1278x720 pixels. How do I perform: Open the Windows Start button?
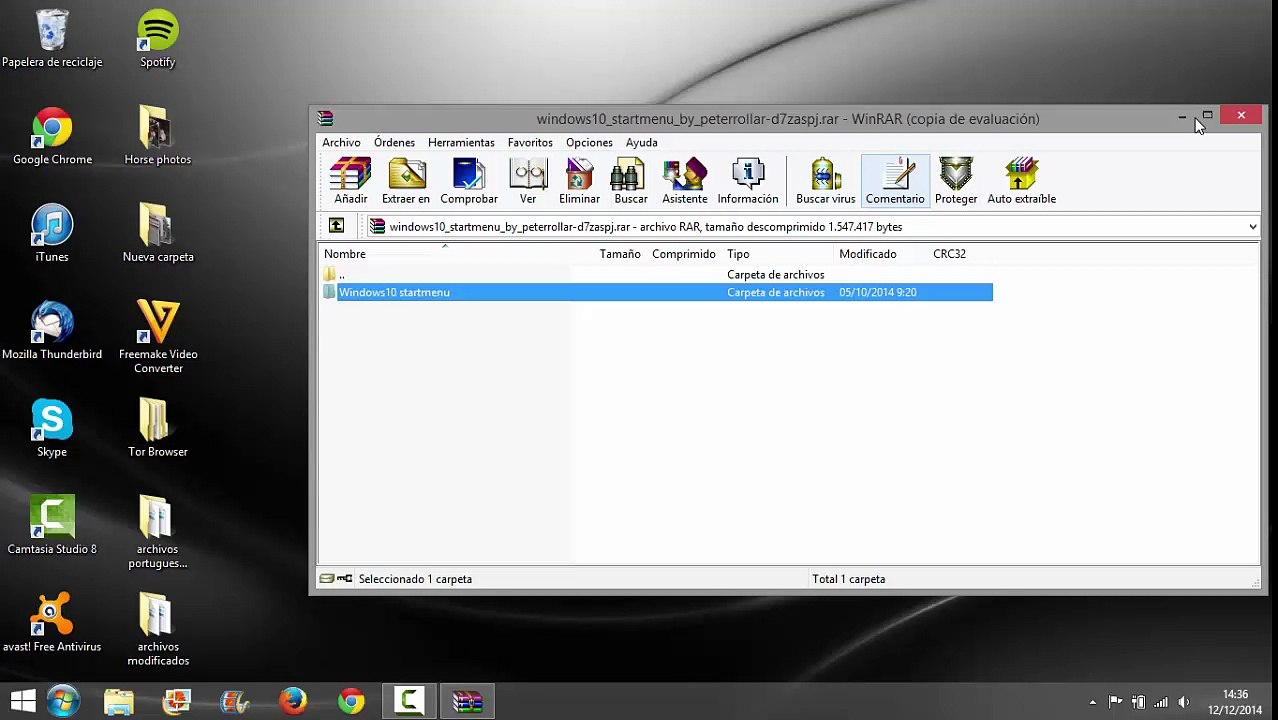point(22,701)
